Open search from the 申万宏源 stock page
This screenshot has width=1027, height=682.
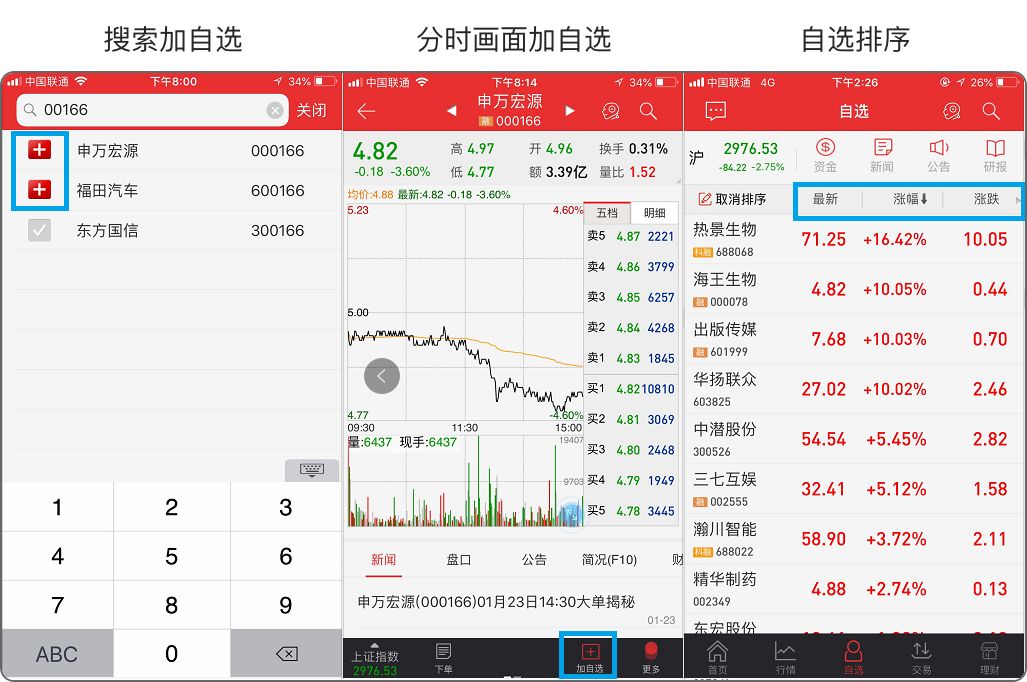[x=648, y=111]
